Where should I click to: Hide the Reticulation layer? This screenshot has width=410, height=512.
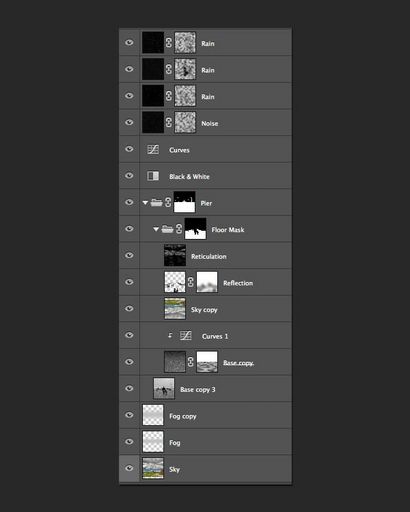129,255
